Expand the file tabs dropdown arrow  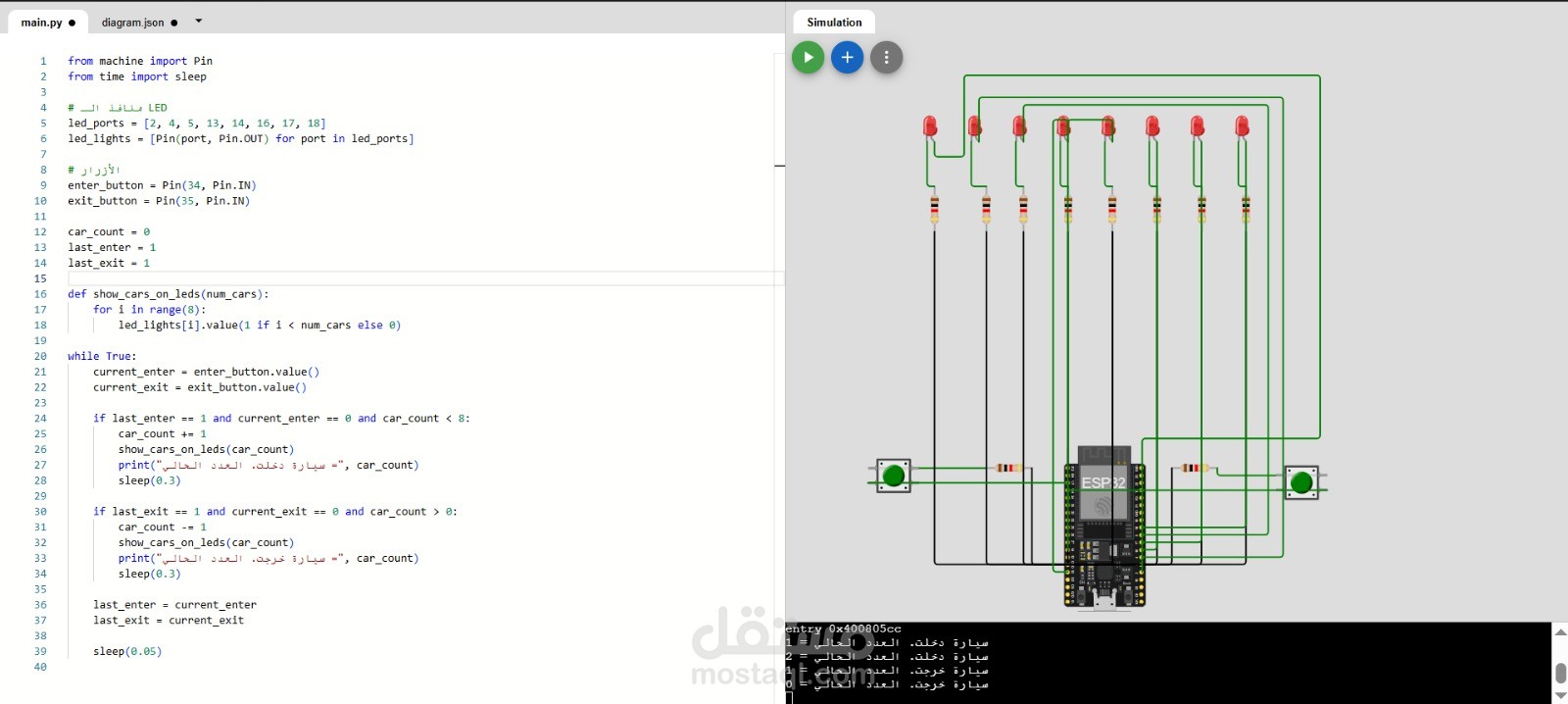[x=199, y=21]
